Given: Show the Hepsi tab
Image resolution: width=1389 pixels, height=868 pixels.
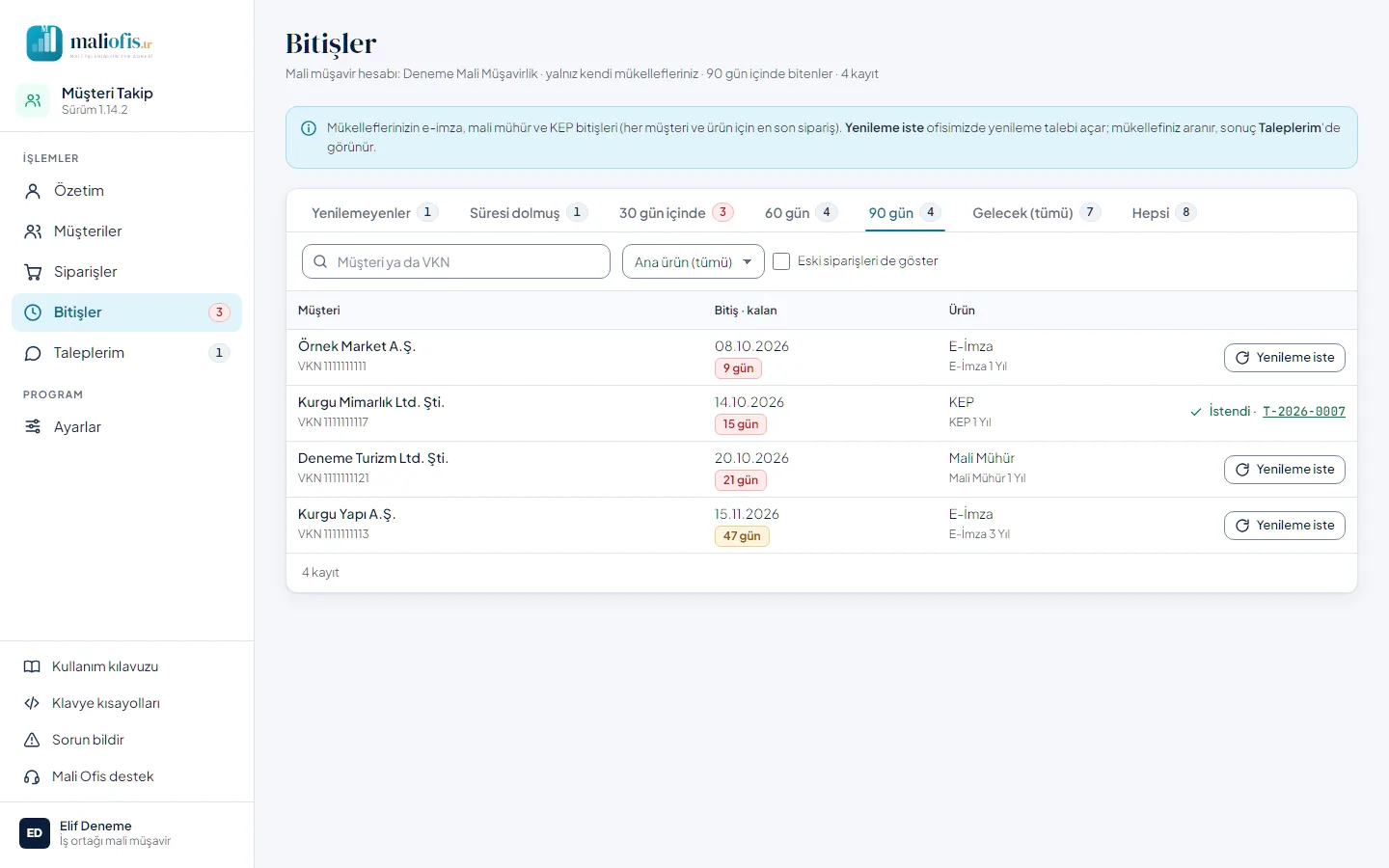Looking at the screenshot, I should [x=1164, y=212].
